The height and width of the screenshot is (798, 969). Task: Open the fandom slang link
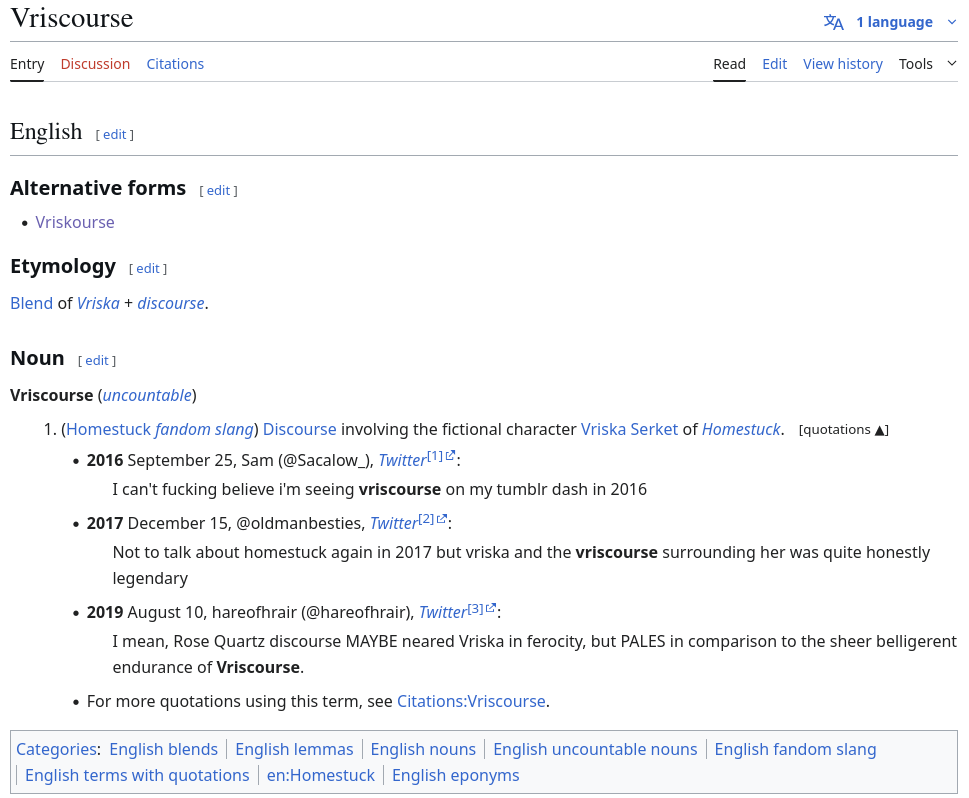click(x=204, y=429)
